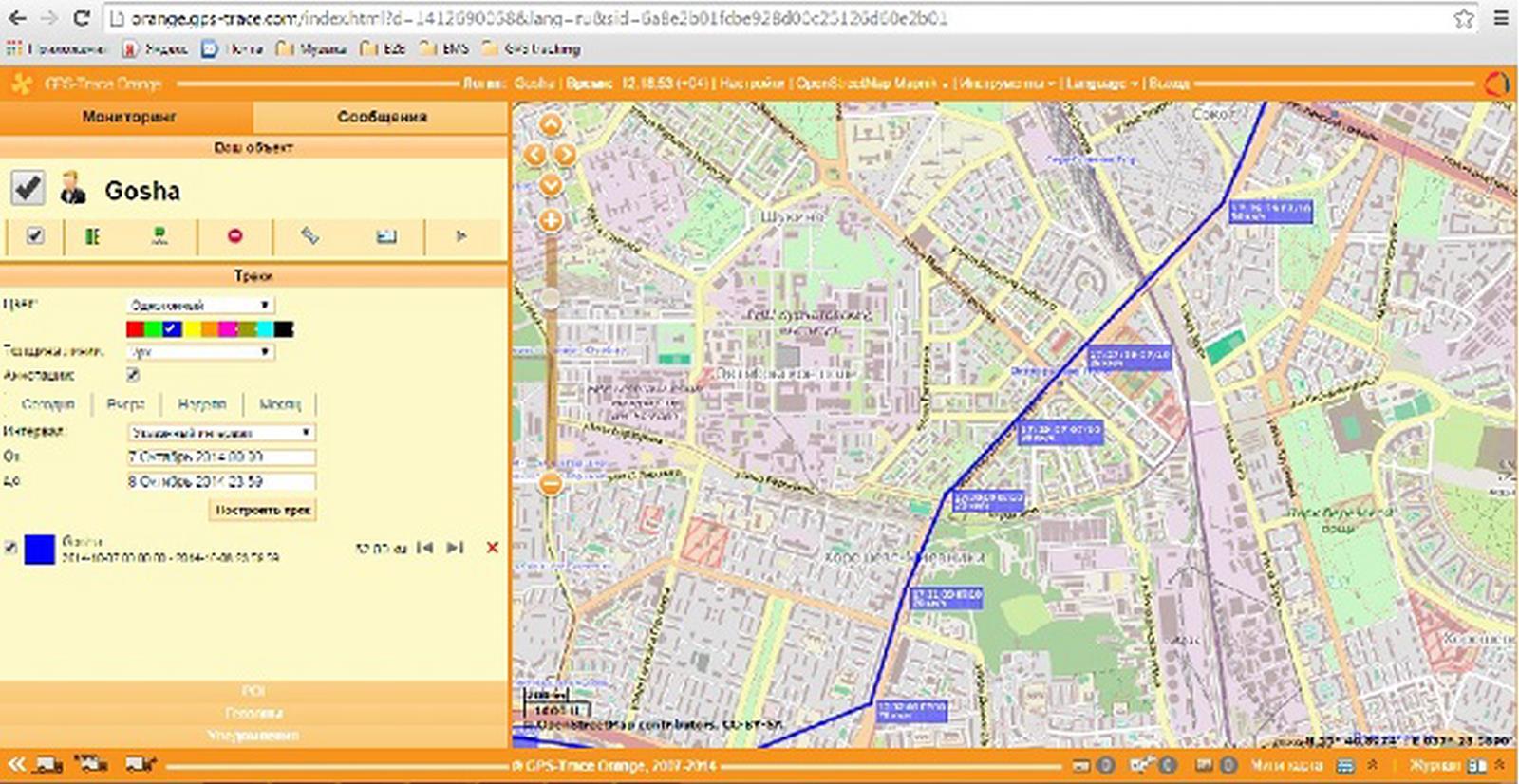Skip to next track point
The width and height of the screenshot is (1519, 784).
[455, 548]
